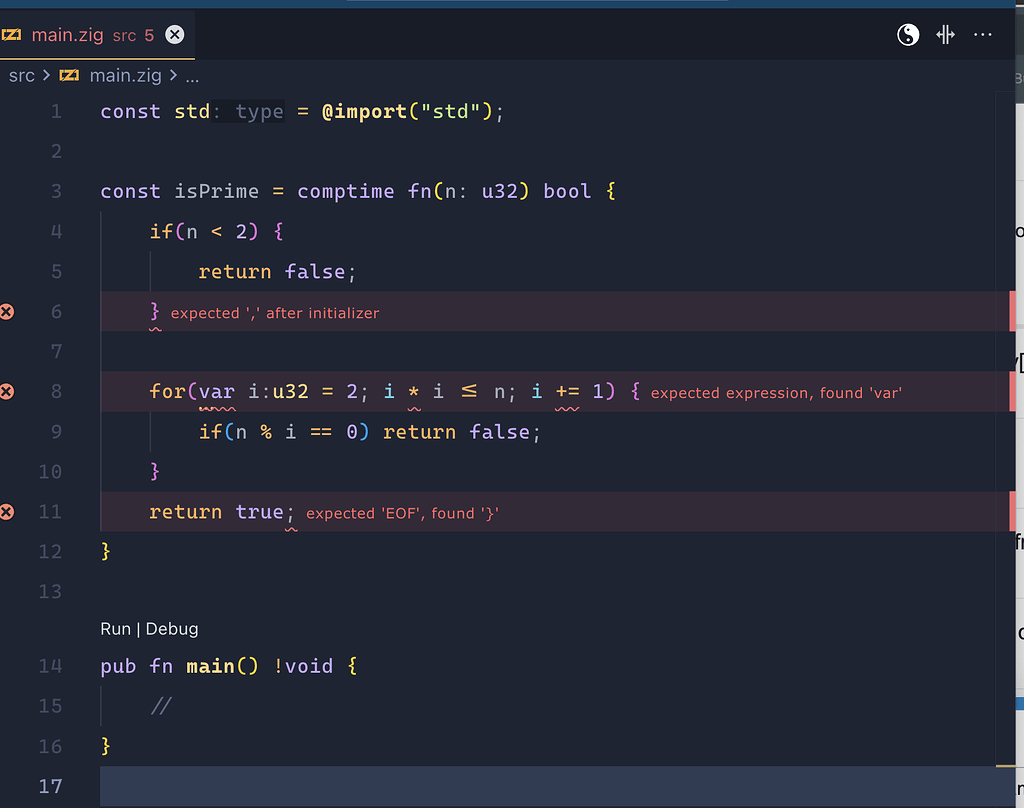Expand the src breadcrumb folder
Screen dimensions: 1024x808
coord(21,75)
